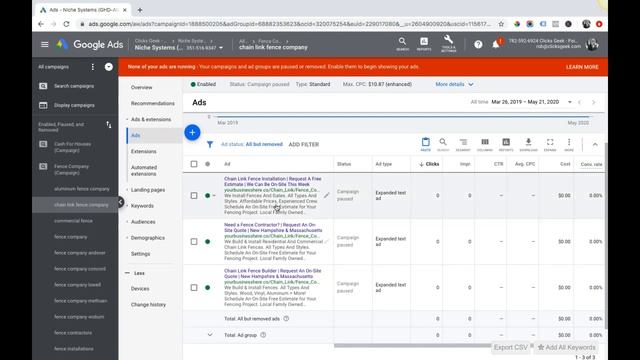
Task: Toggle status dot of Chain Link Fence Installation ad
Action: pos(208,196)
